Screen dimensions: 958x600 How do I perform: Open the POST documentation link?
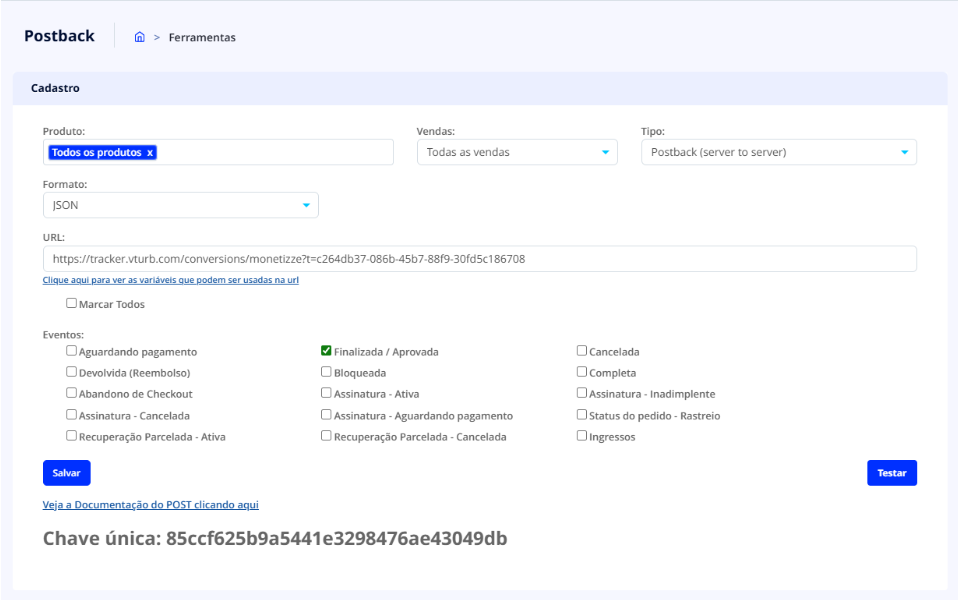point(150,505)
